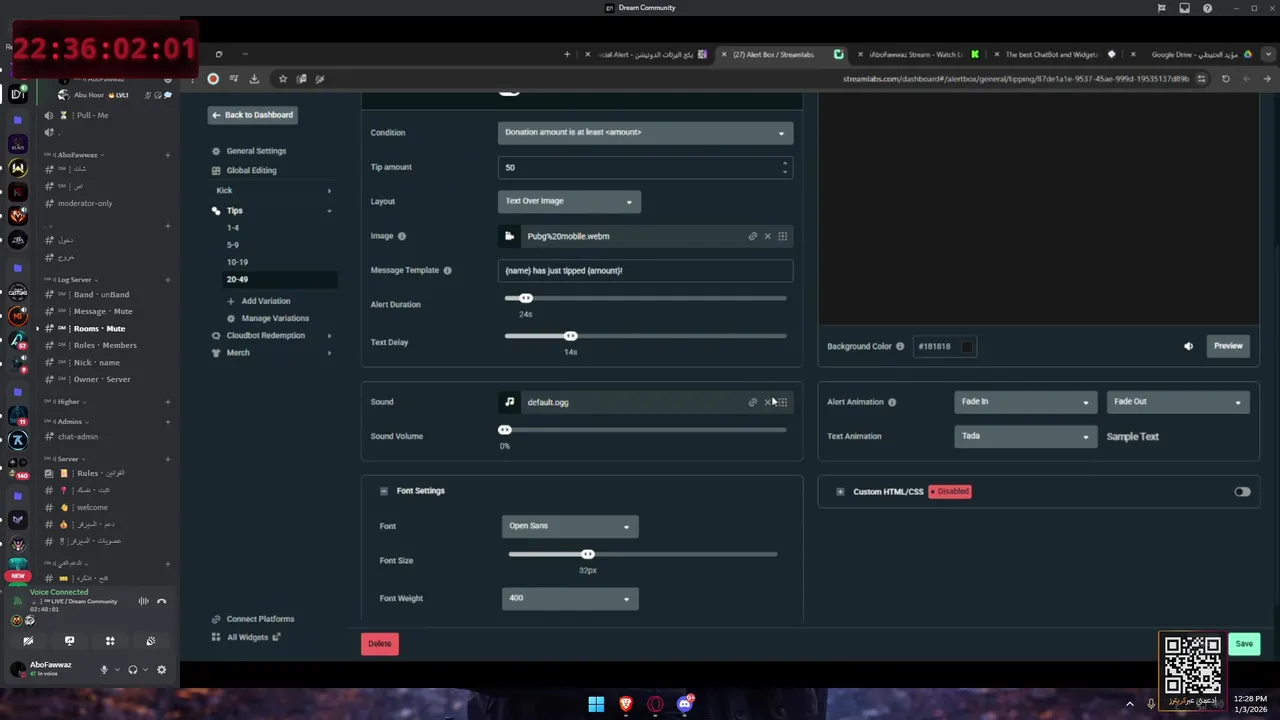Open Discord channel Rooms · Mute

(99, 328)
